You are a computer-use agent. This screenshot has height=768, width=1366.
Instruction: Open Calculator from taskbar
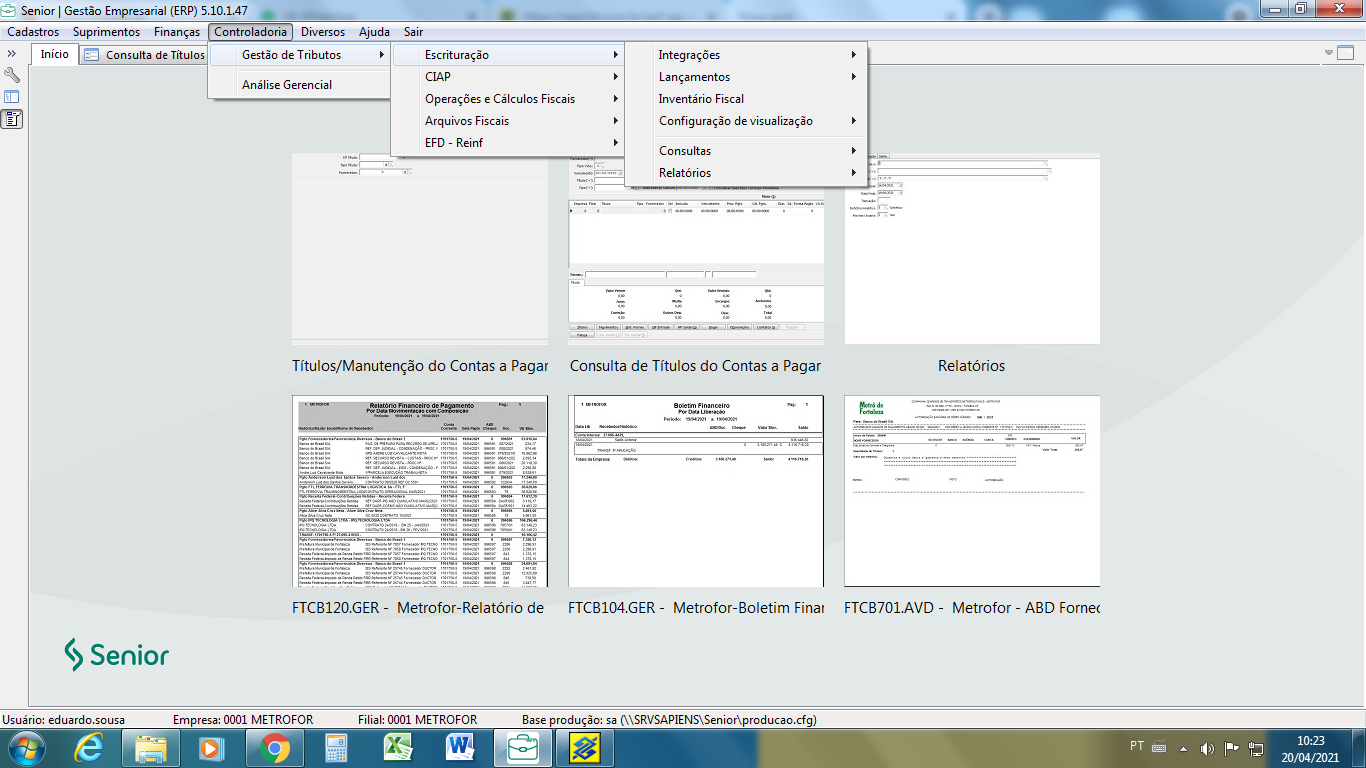pos(336,747)
